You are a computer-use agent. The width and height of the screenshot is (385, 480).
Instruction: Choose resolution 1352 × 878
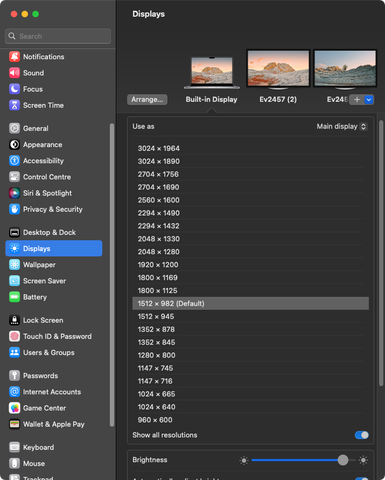coord(250,329)
